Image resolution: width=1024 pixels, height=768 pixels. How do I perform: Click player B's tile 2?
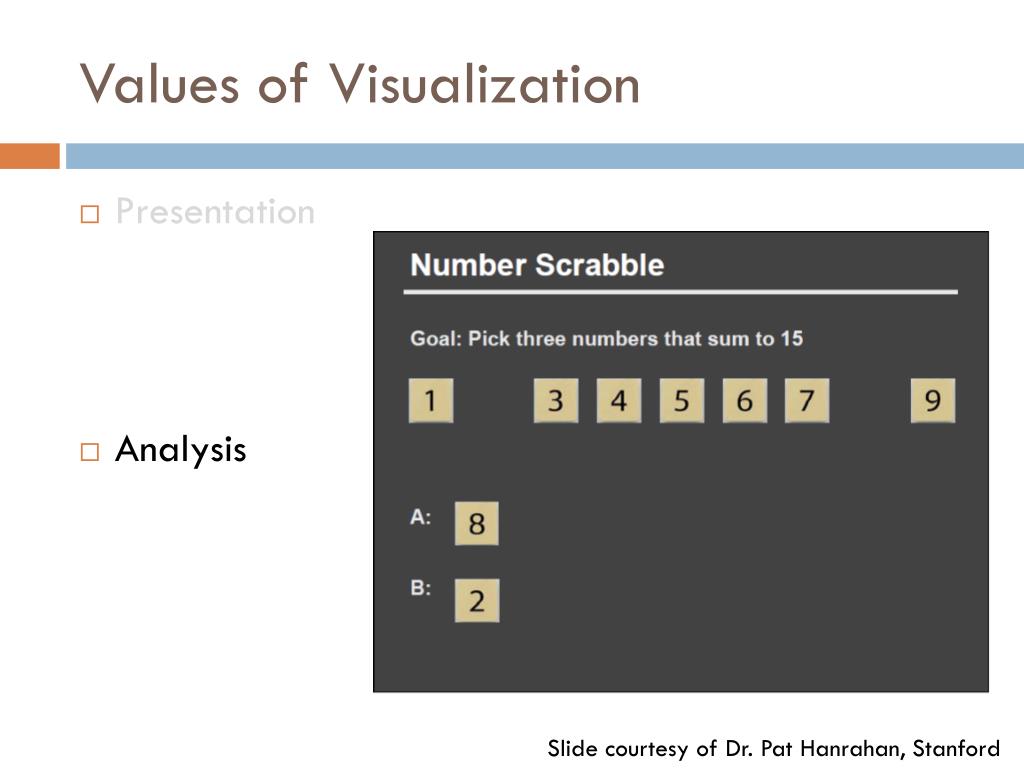(x=477, y=600)
